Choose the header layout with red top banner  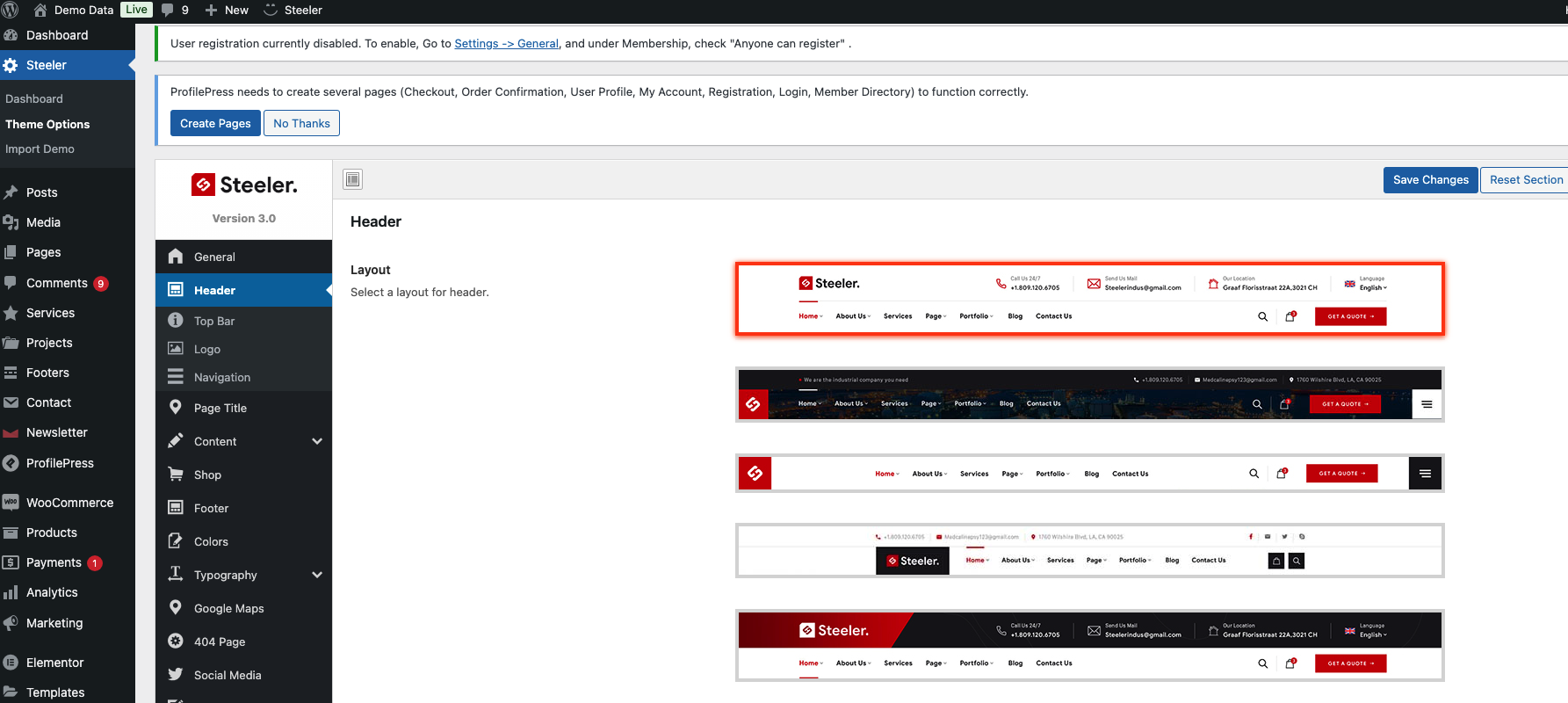(x=1089, y=646)
